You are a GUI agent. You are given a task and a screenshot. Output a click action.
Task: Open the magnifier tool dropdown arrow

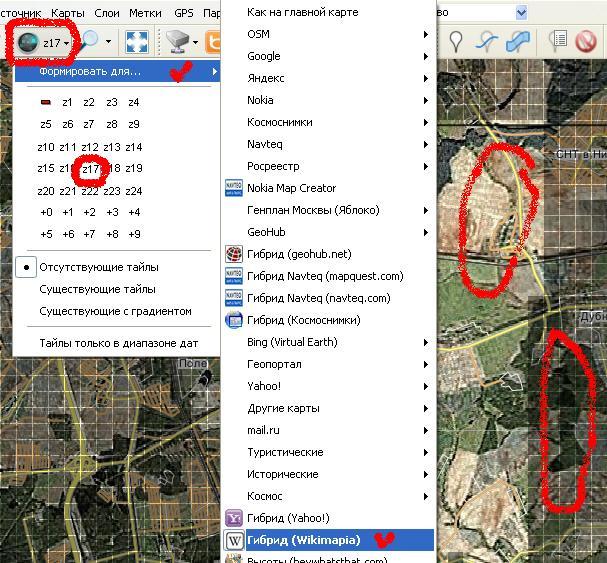click(108, 41)
